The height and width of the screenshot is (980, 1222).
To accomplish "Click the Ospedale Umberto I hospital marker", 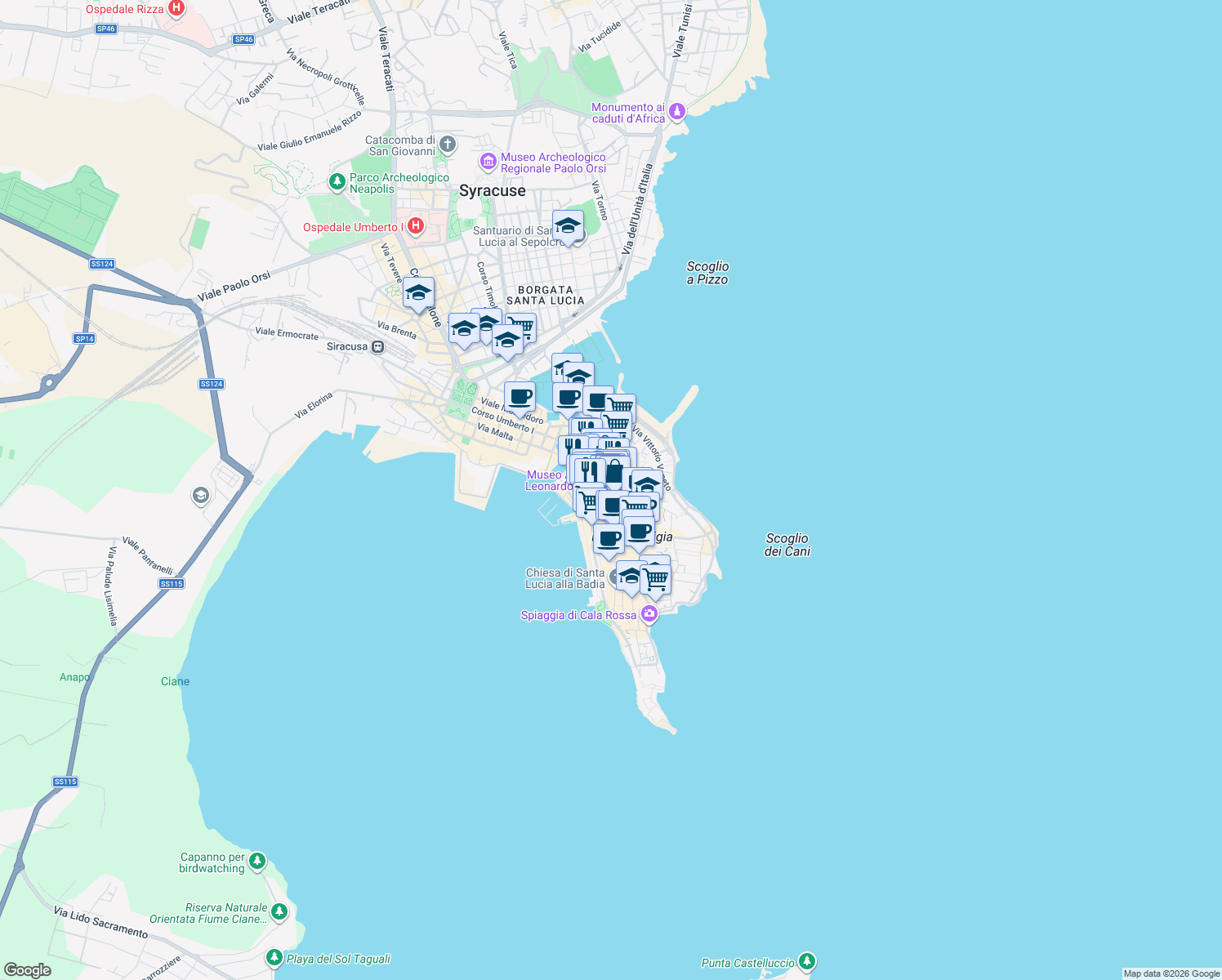I will tap(415, 226).
